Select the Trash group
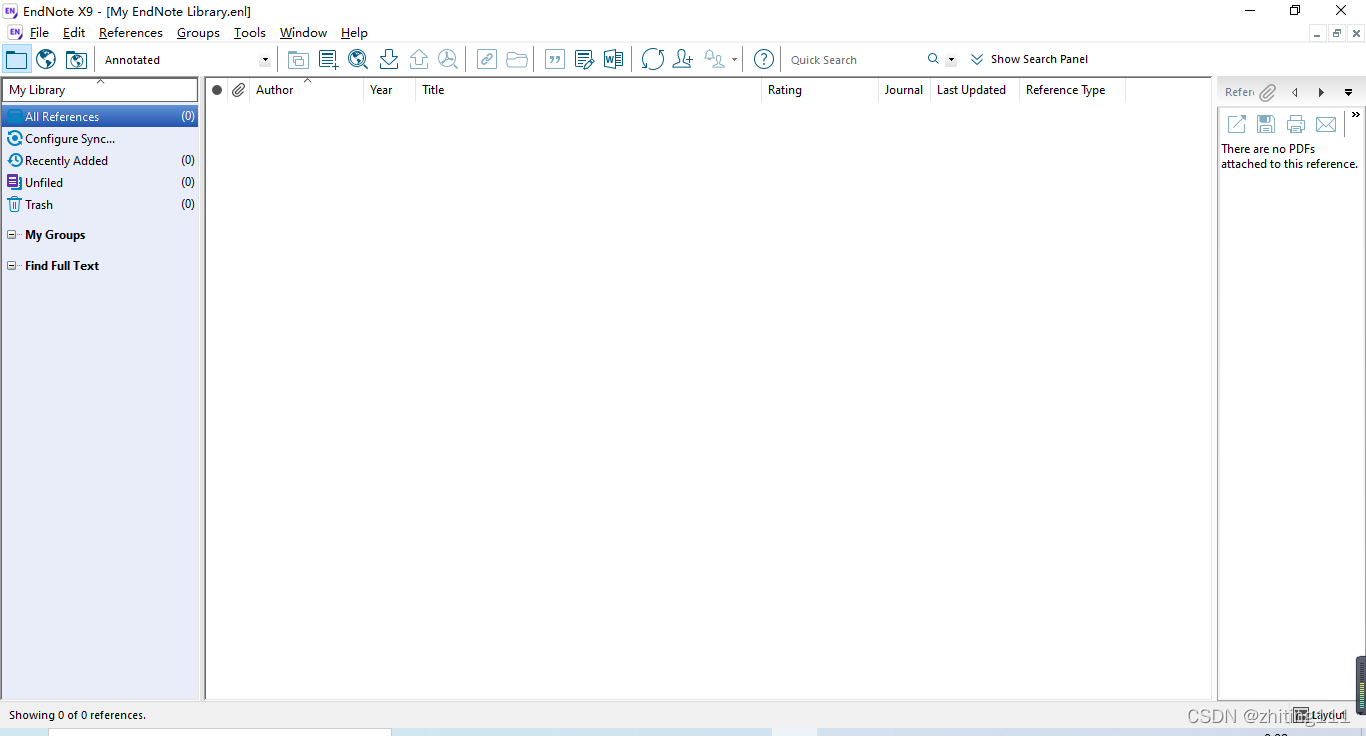Image resolution: width=1366 pixels, height=736 pixels. tap(100, 204)
